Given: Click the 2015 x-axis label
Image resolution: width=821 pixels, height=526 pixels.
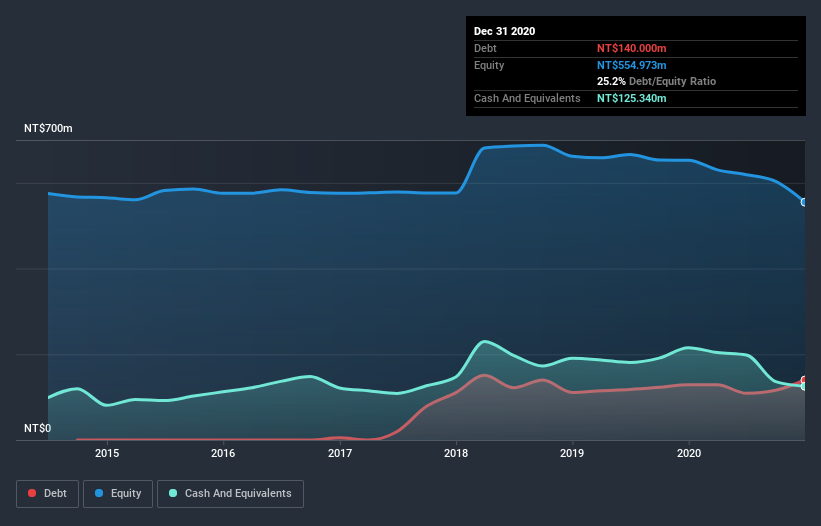Looking at the screenshot, I should [107, 453].
